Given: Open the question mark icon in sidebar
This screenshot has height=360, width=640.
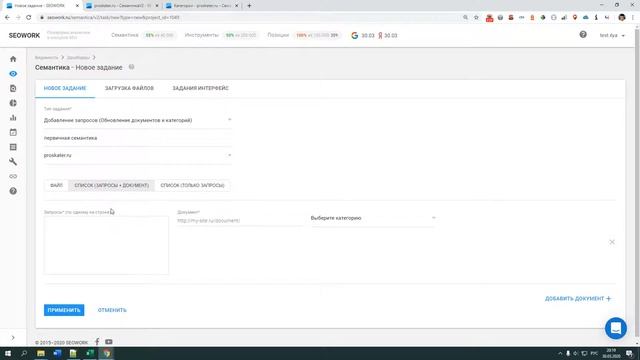Looking at the screenshot, I should pos(13,191).
